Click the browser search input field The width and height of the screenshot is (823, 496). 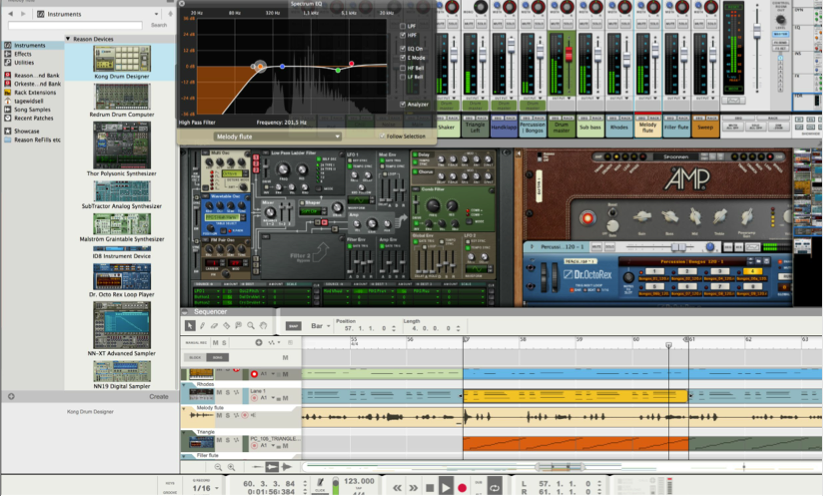click(x=75, y=25)
